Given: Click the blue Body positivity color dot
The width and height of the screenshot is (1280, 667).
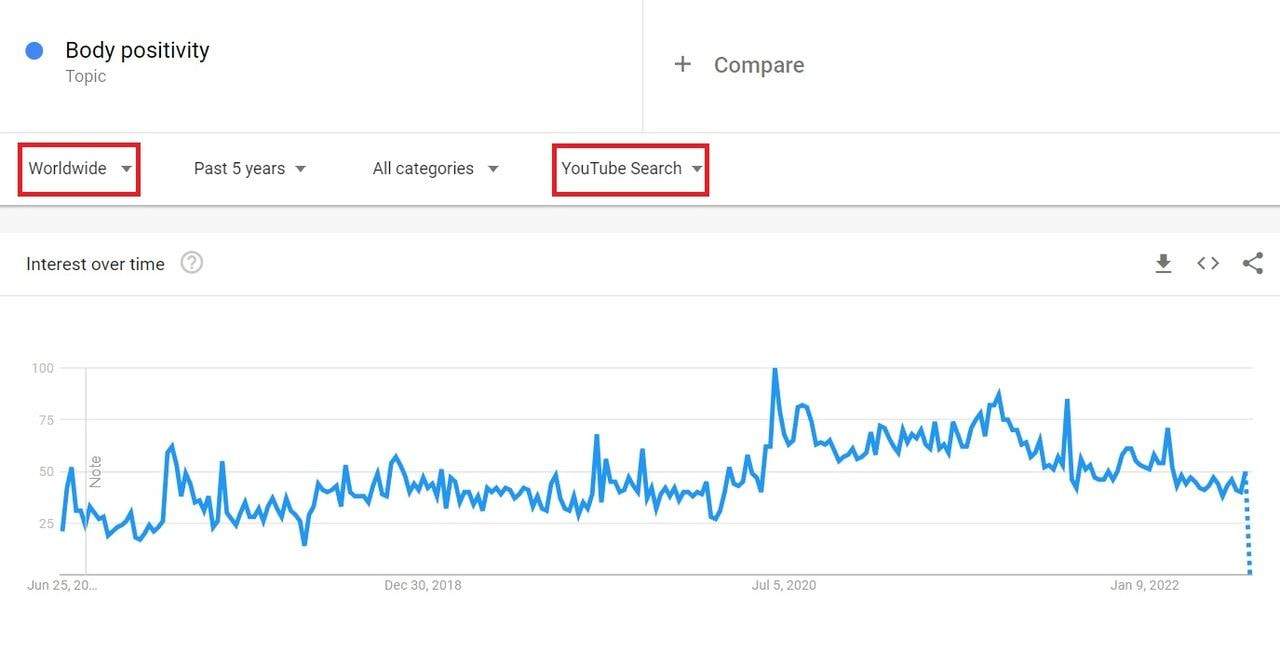Looking at the screenshot, I should pyautogui.click(x=35, y=51).
